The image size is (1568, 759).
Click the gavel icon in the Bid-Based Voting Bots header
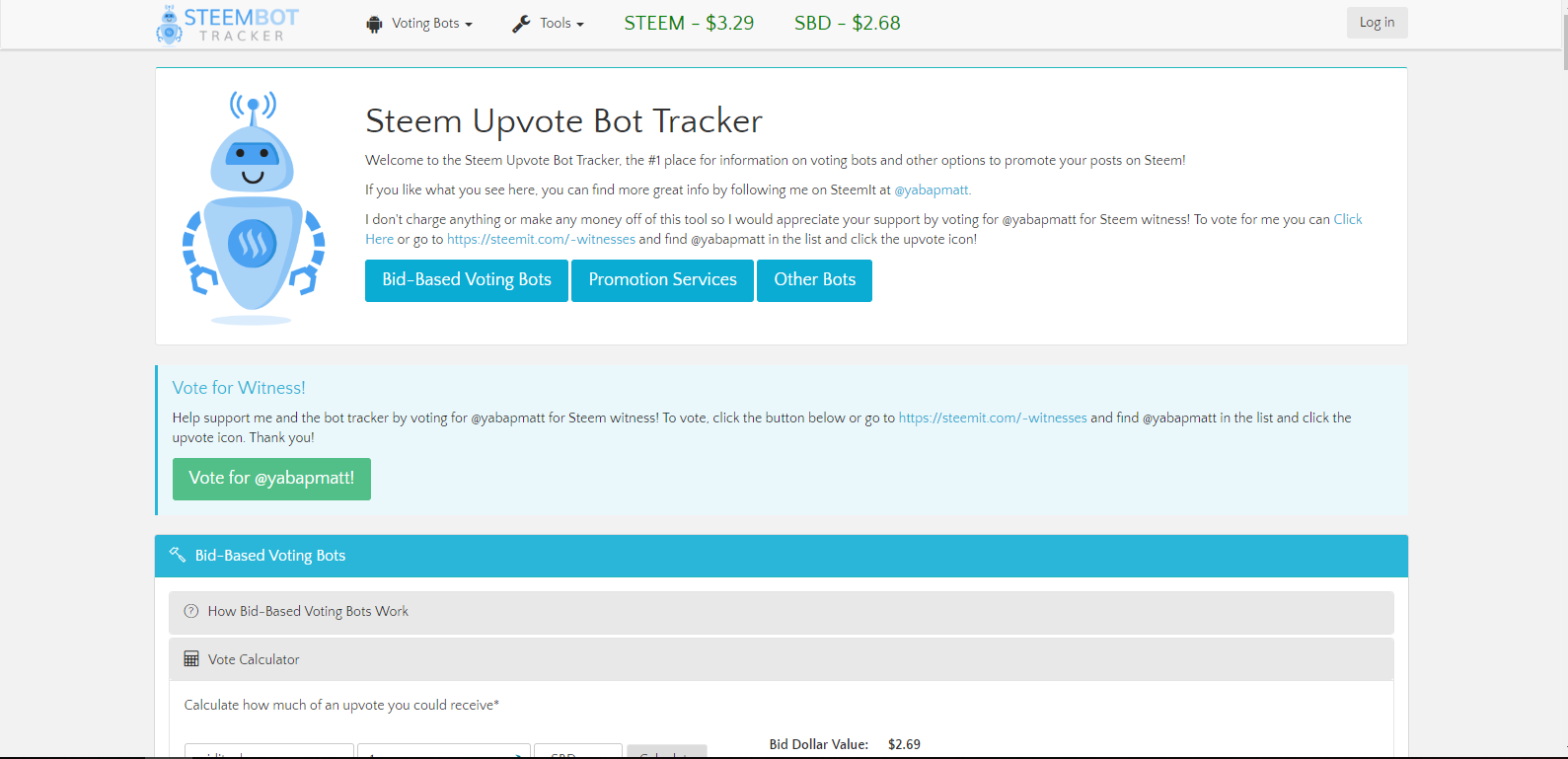point(178,555)
